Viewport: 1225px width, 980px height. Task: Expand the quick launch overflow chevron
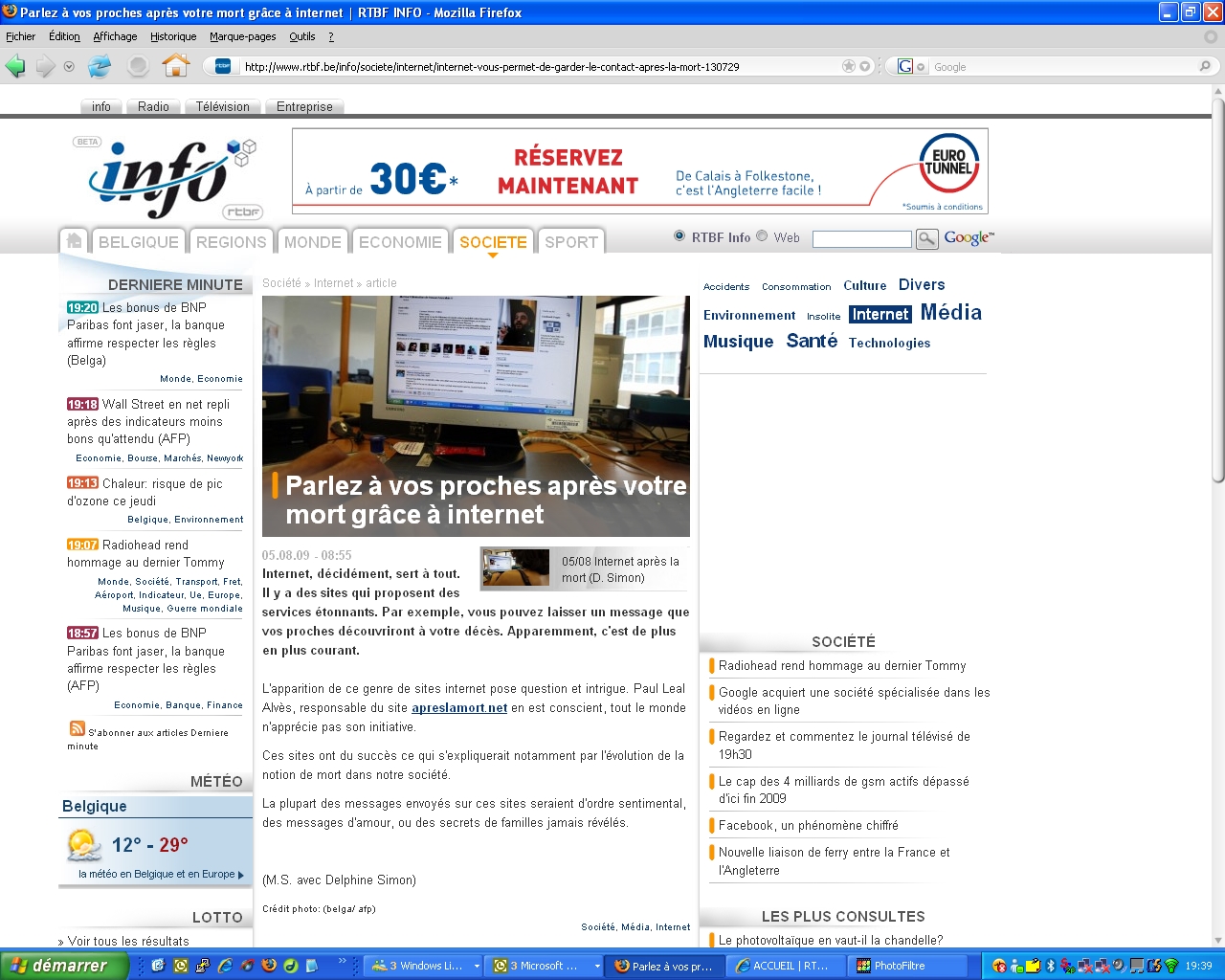(x=342, y=961)
